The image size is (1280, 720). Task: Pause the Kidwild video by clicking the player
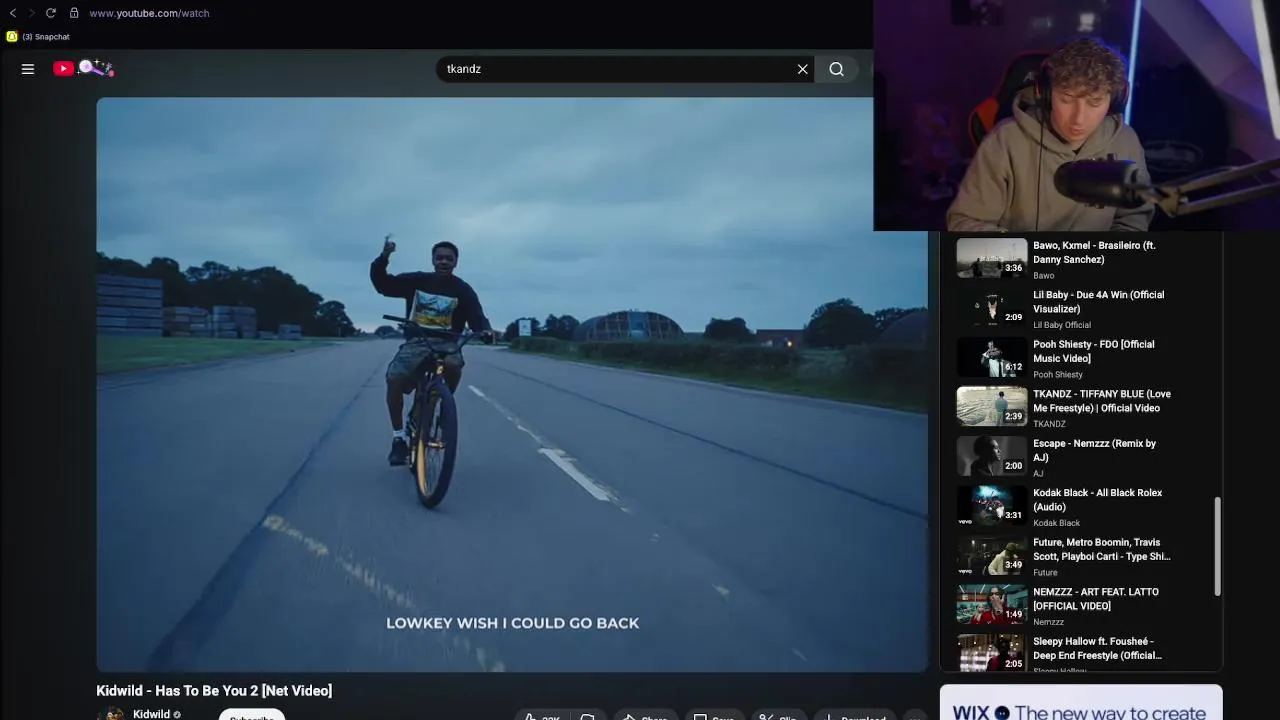(512, 384)
